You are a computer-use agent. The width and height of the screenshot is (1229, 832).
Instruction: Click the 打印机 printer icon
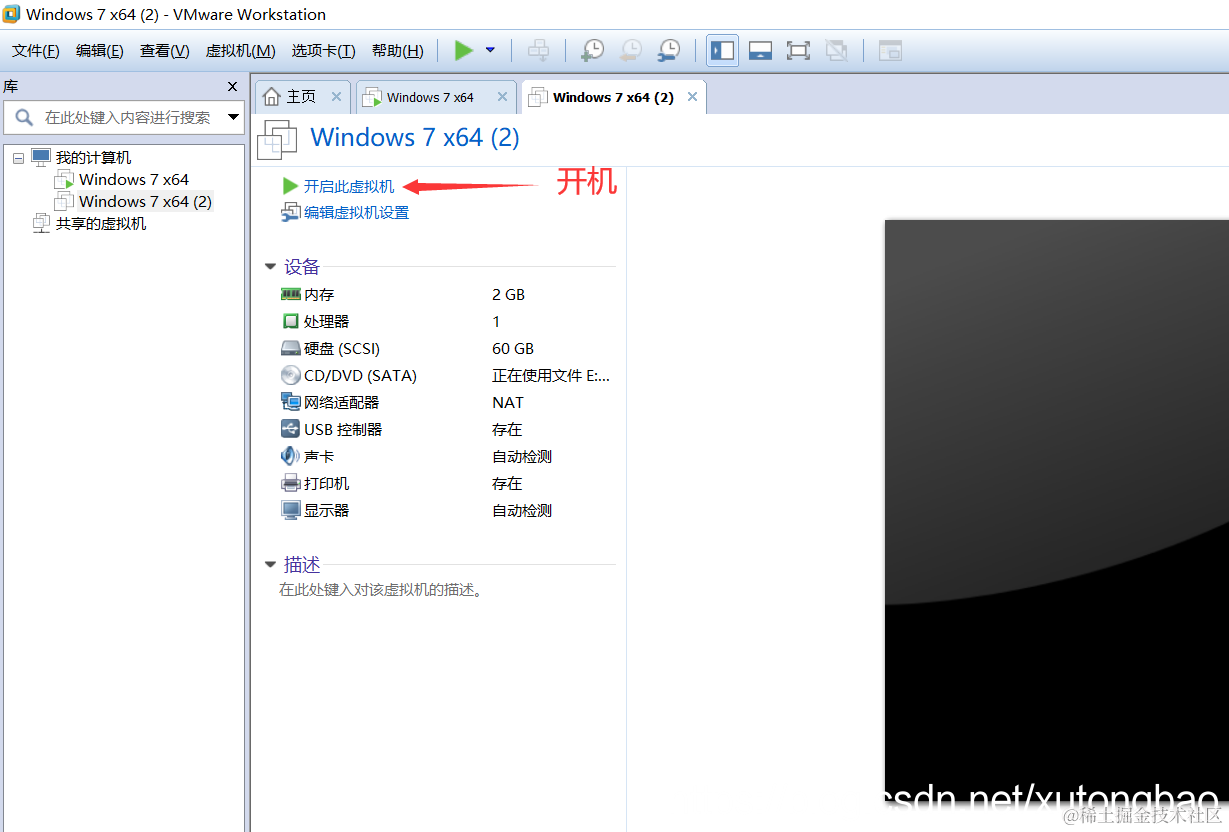290,483
